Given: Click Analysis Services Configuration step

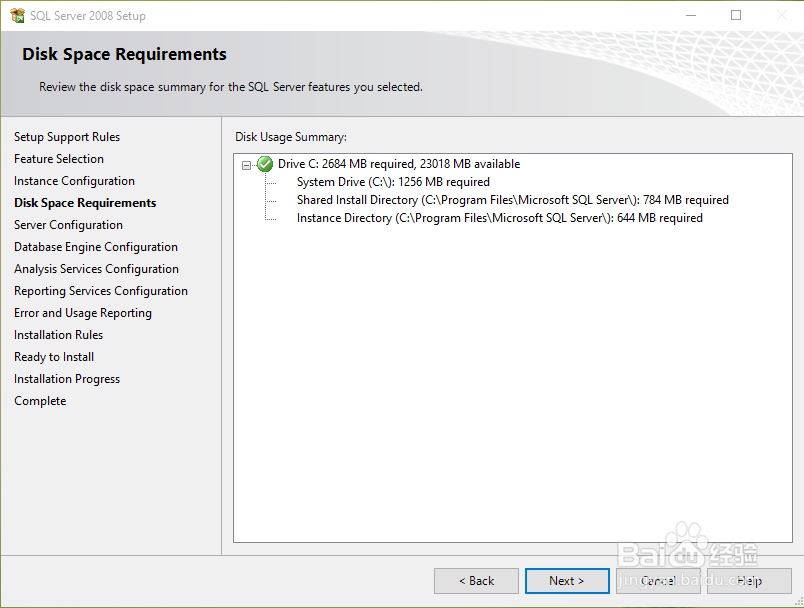Looking at the screenshot, I should (96, 269).
